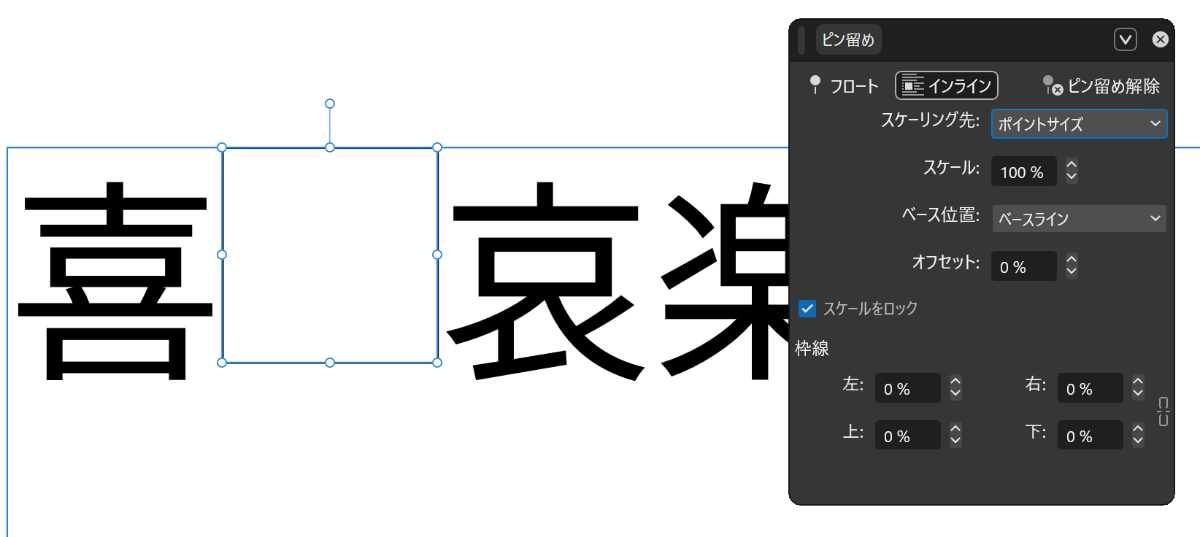Image resolution: width=1200 pixels, height=537 pixels.
Task: Click the オフセット 0 % field
Action: point(1024,267)
